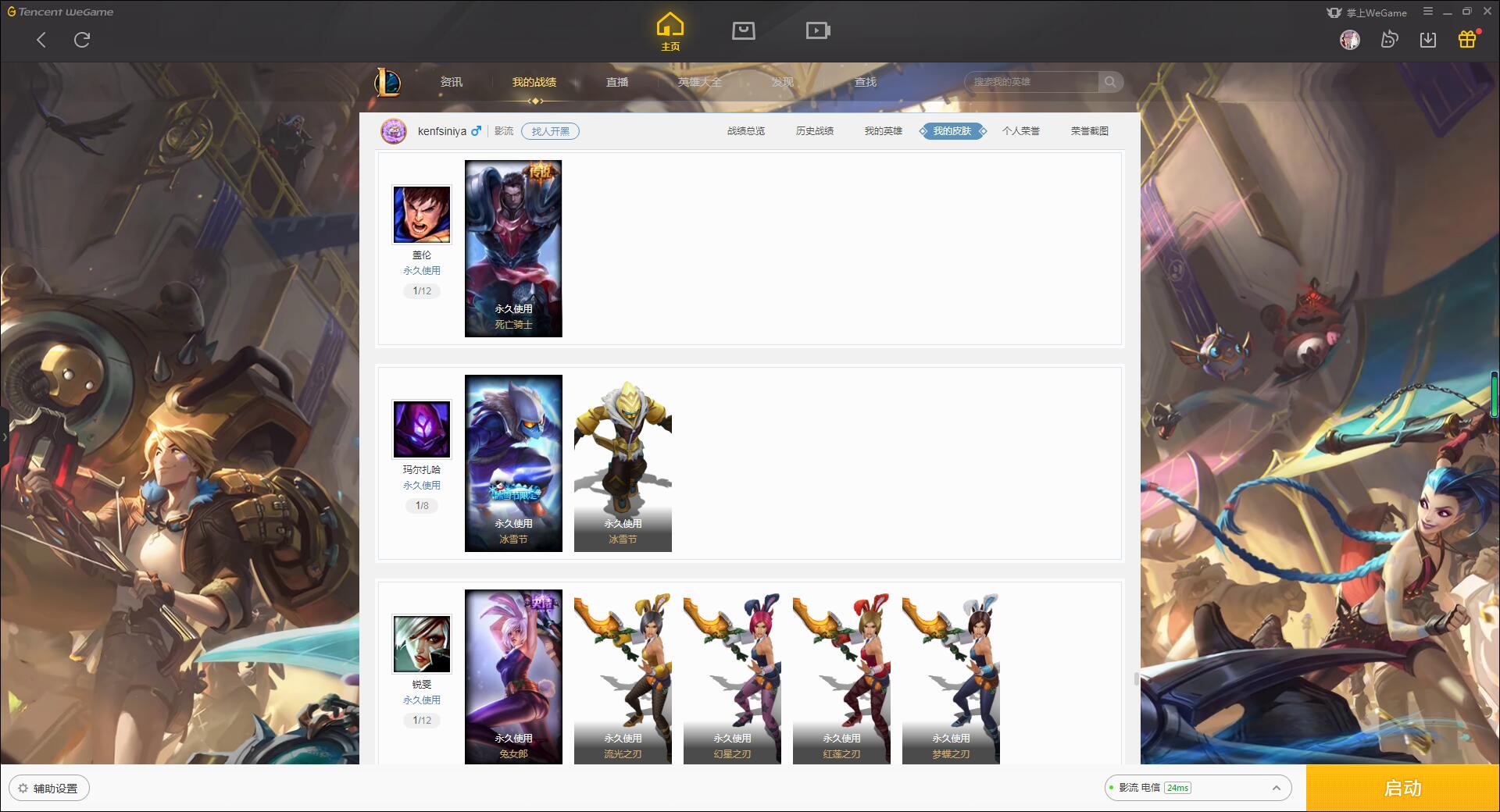Click the 1/8 skin count badge
Image resolution: width=1500 pixels, height=812 pixels.
click(x=422, y=506)
